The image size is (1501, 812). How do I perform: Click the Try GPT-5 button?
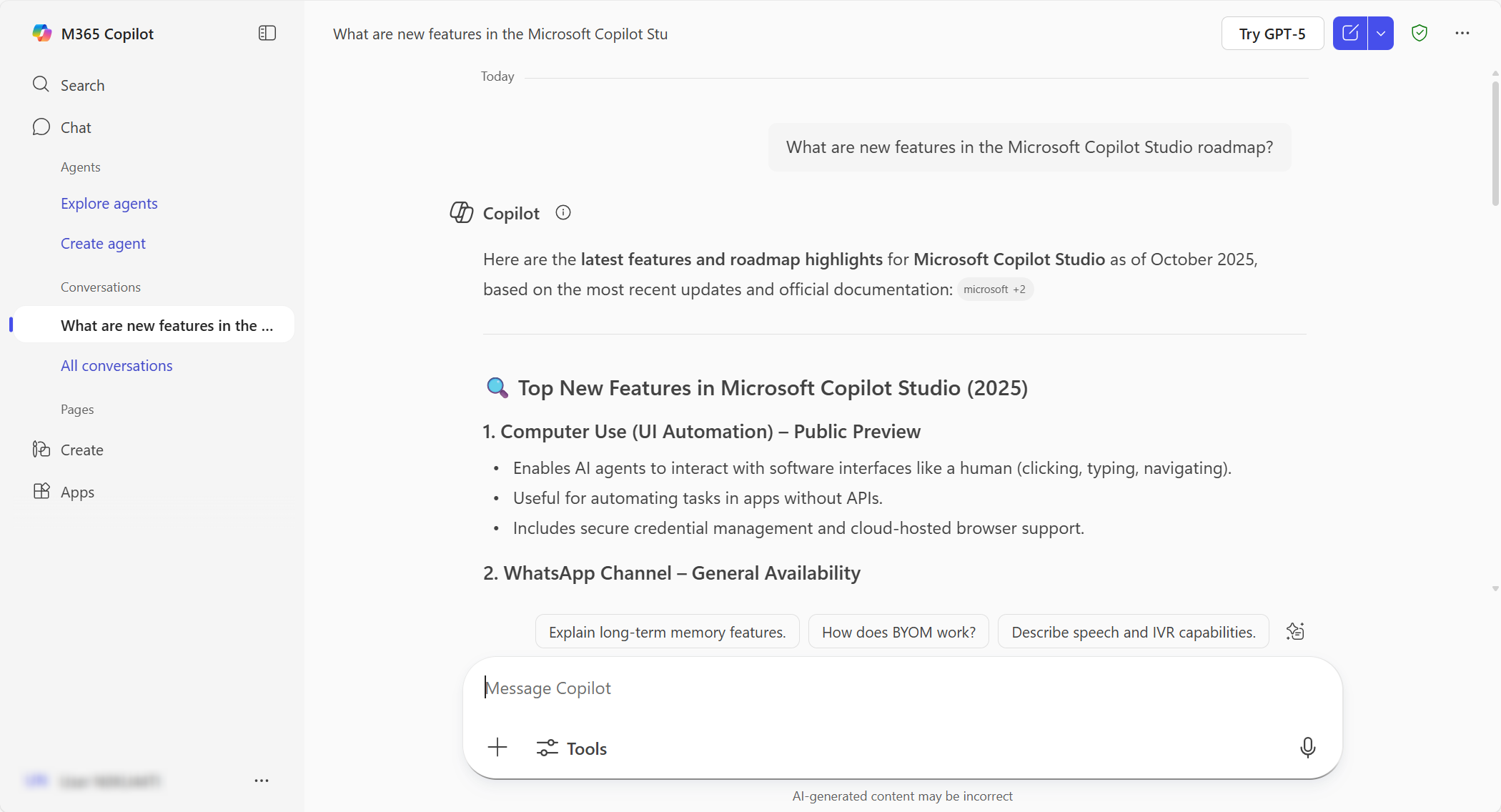pos(1272,34)
